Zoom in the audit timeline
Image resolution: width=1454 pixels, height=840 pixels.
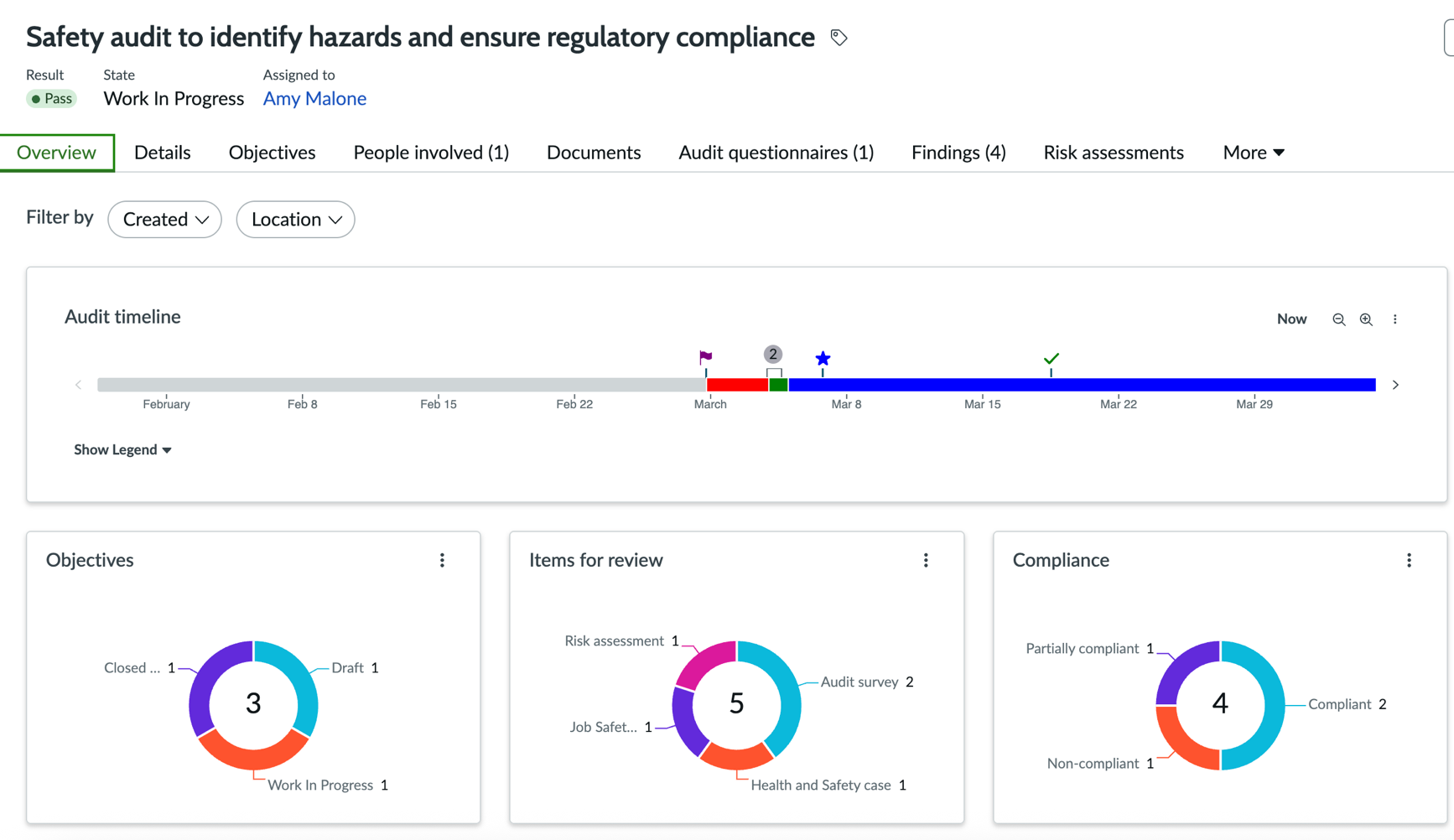tap(1366, 319)
